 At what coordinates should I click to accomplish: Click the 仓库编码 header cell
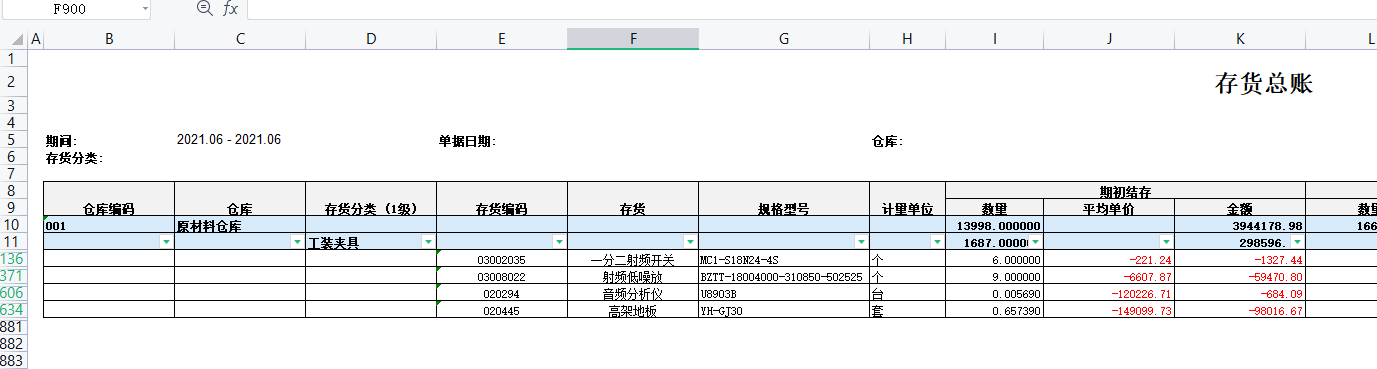(109, 209)
